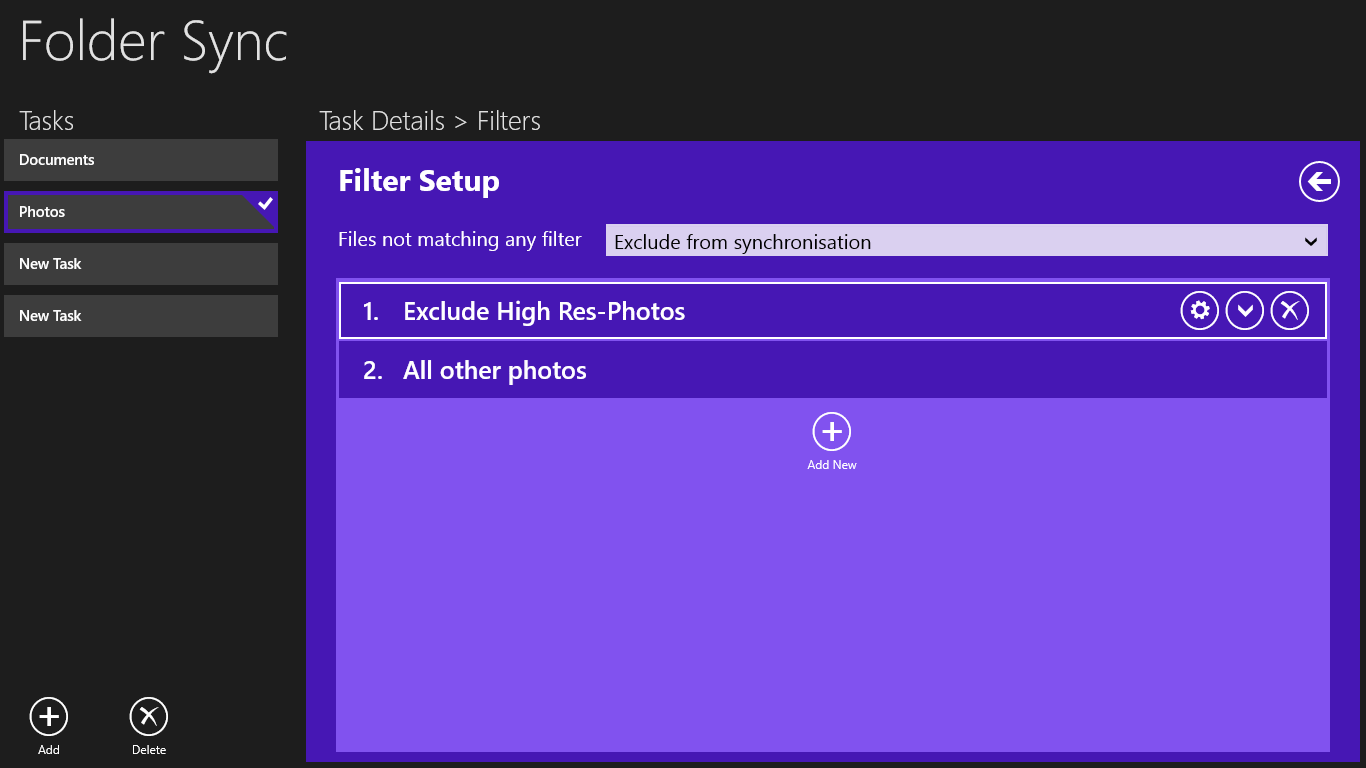Click the checkmark on Photos task
The image size is (1366, 768).
pyautogui.click(x=265, y=203)
